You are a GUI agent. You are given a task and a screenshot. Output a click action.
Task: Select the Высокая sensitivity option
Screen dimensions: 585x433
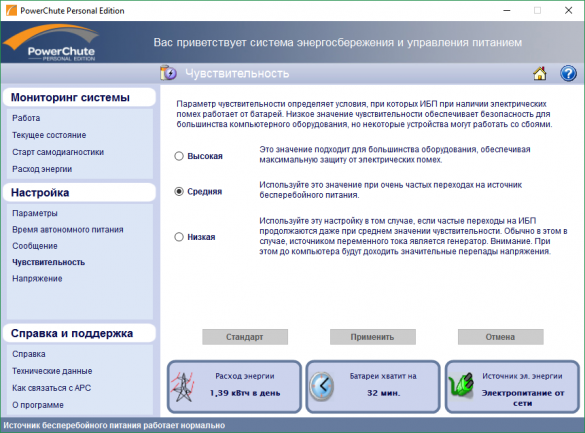[x=179, y=156]
